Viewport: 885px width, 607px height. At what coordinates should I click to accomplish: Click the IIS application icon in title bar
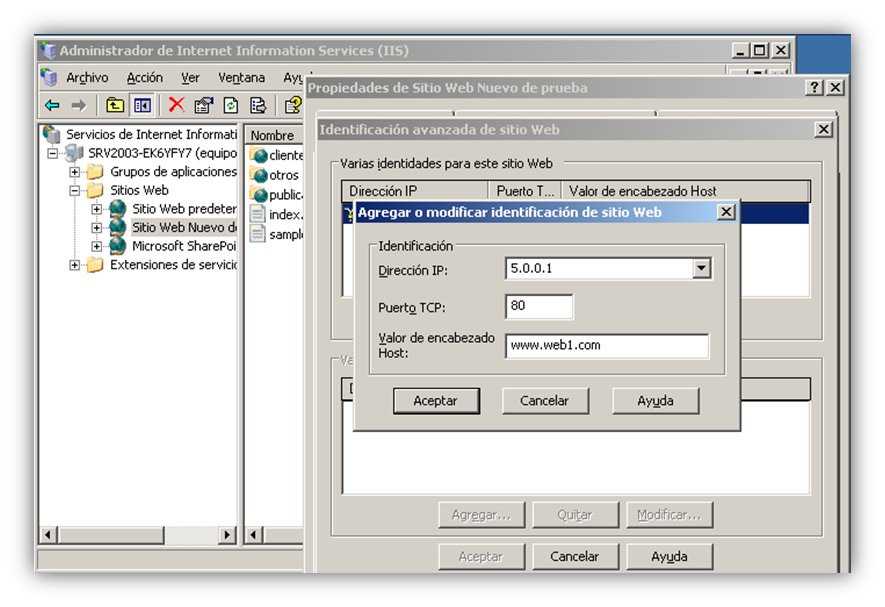(49, 50)
